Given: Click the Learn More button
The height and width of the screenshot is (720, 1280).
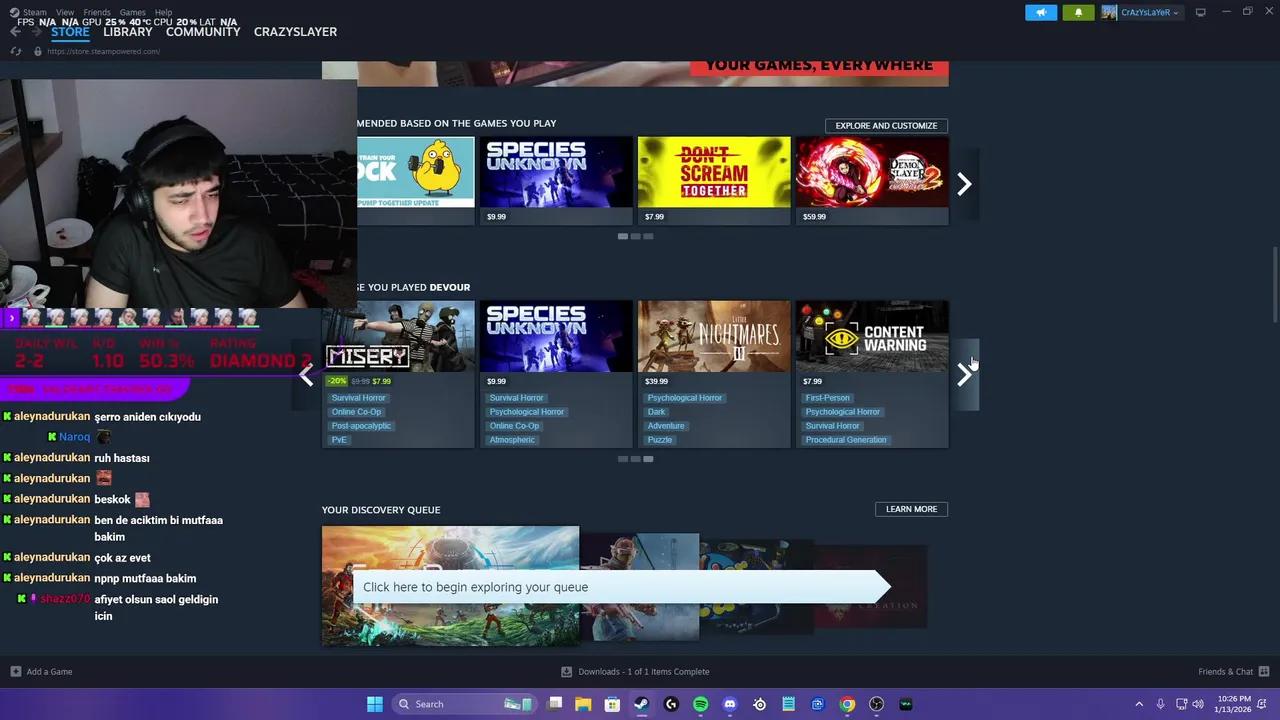Looking at the screenshot, I should [911, 509].
